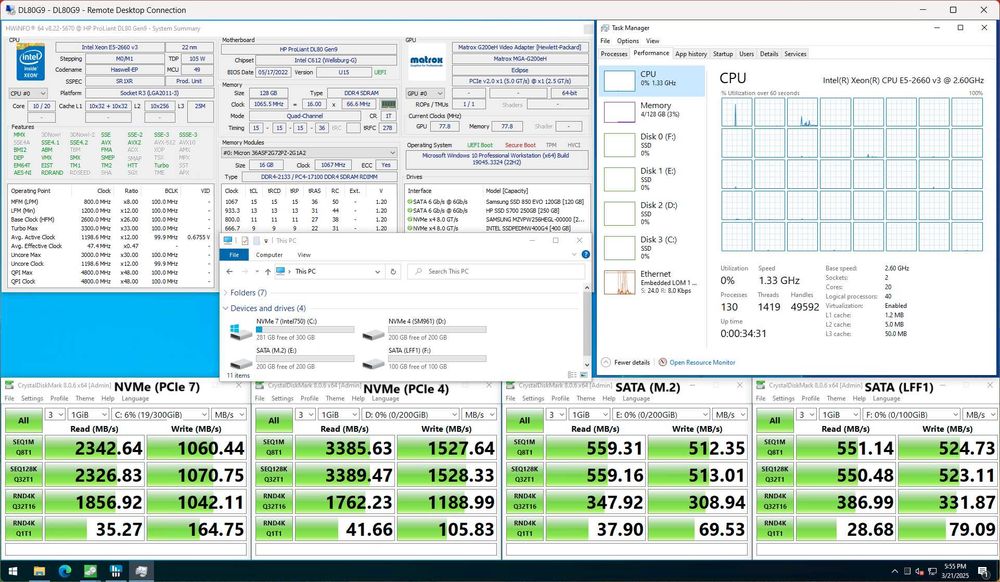Select the SATA (LFF1) (F:) drive icon
Viewport: 1000px width, 582px height.
(373, 363)
